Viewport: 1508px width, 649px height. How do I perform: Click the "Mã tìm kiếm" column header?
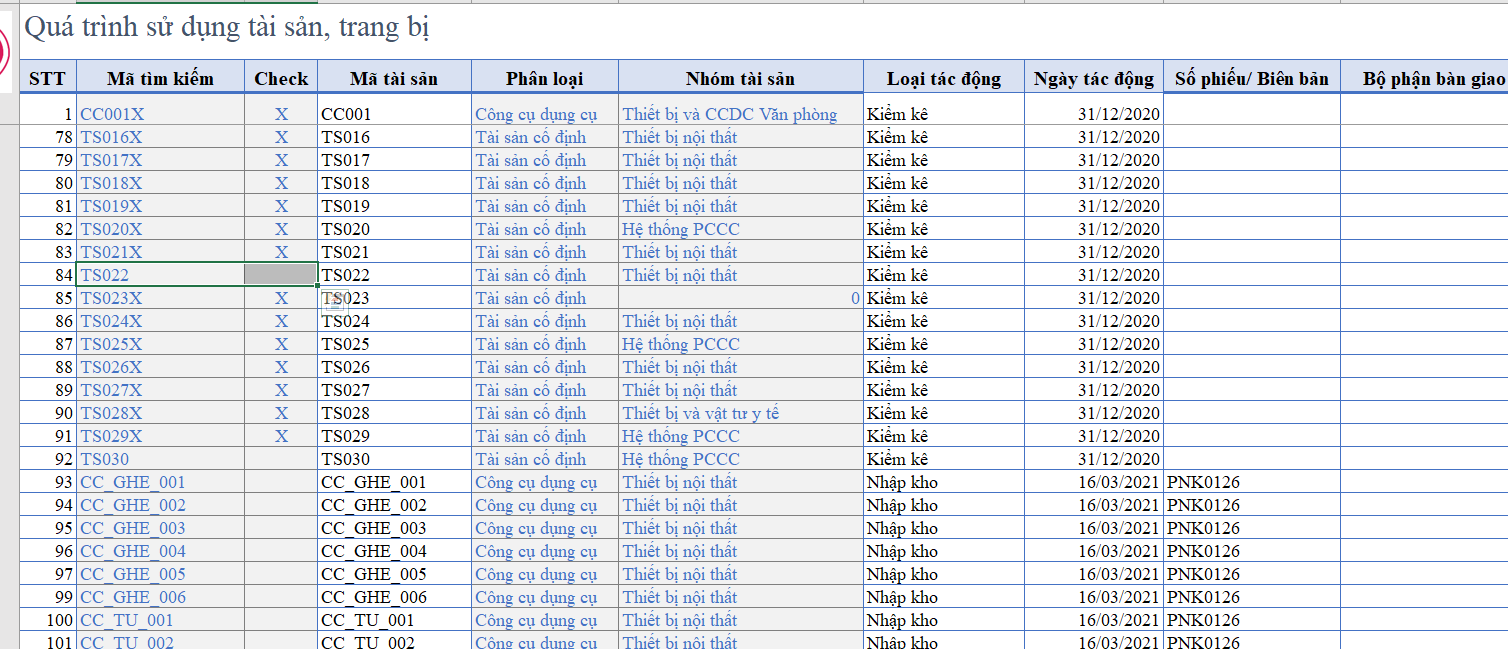(x=160, y=79)
